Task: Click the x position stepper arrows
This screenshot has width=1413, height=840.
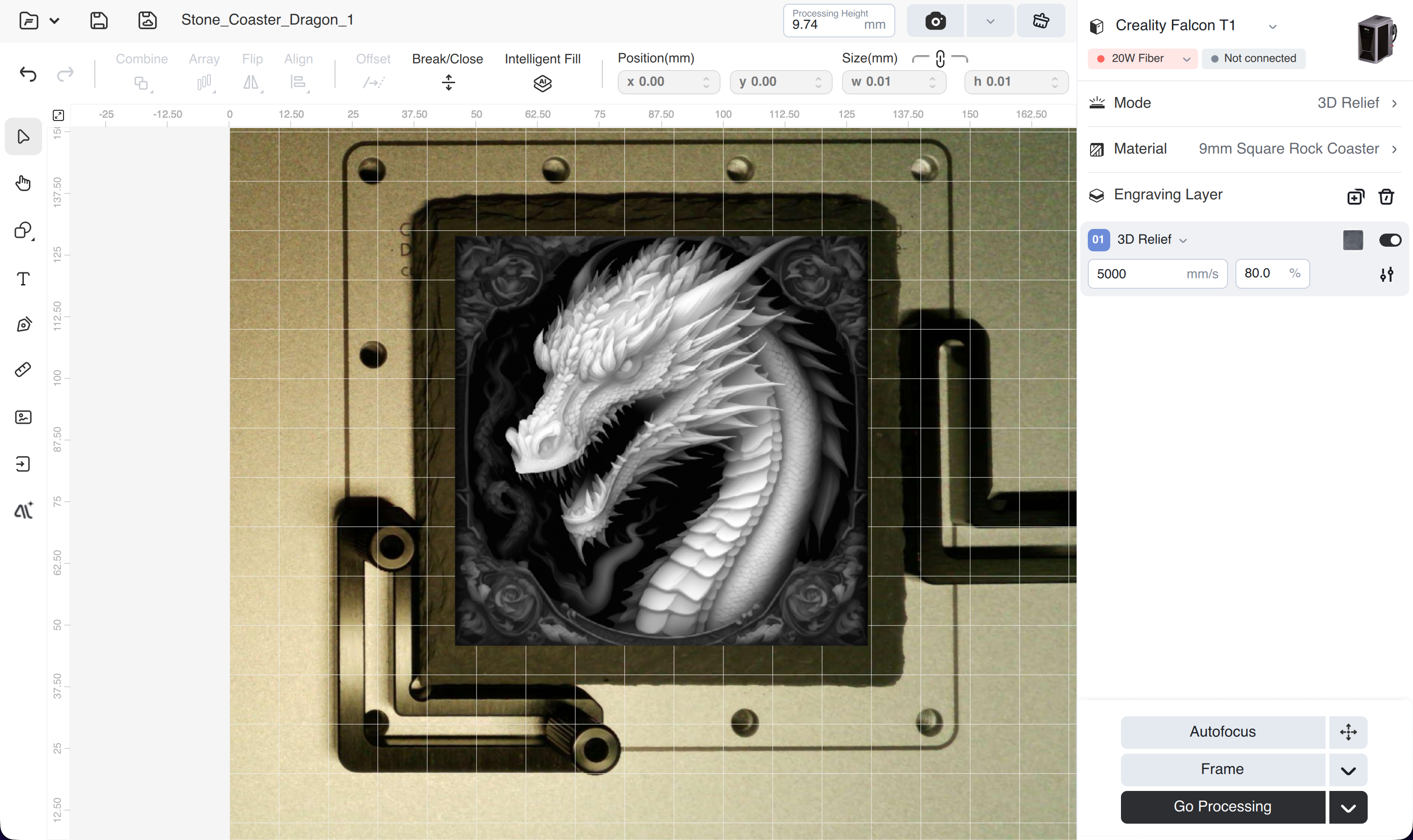Action: (706, 83)
